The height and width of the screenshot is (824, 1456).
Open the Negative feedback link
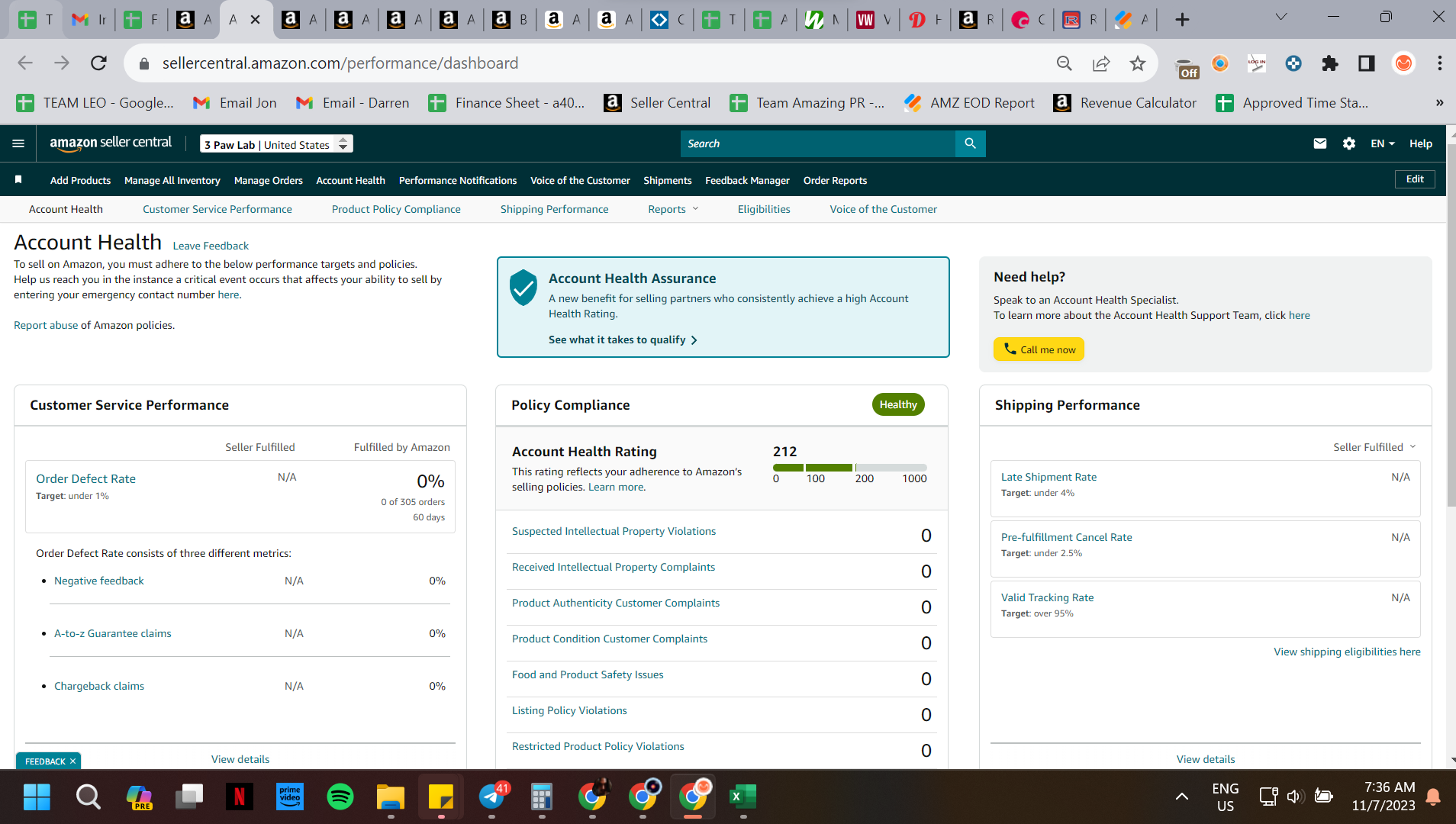(x=98, y=581)
